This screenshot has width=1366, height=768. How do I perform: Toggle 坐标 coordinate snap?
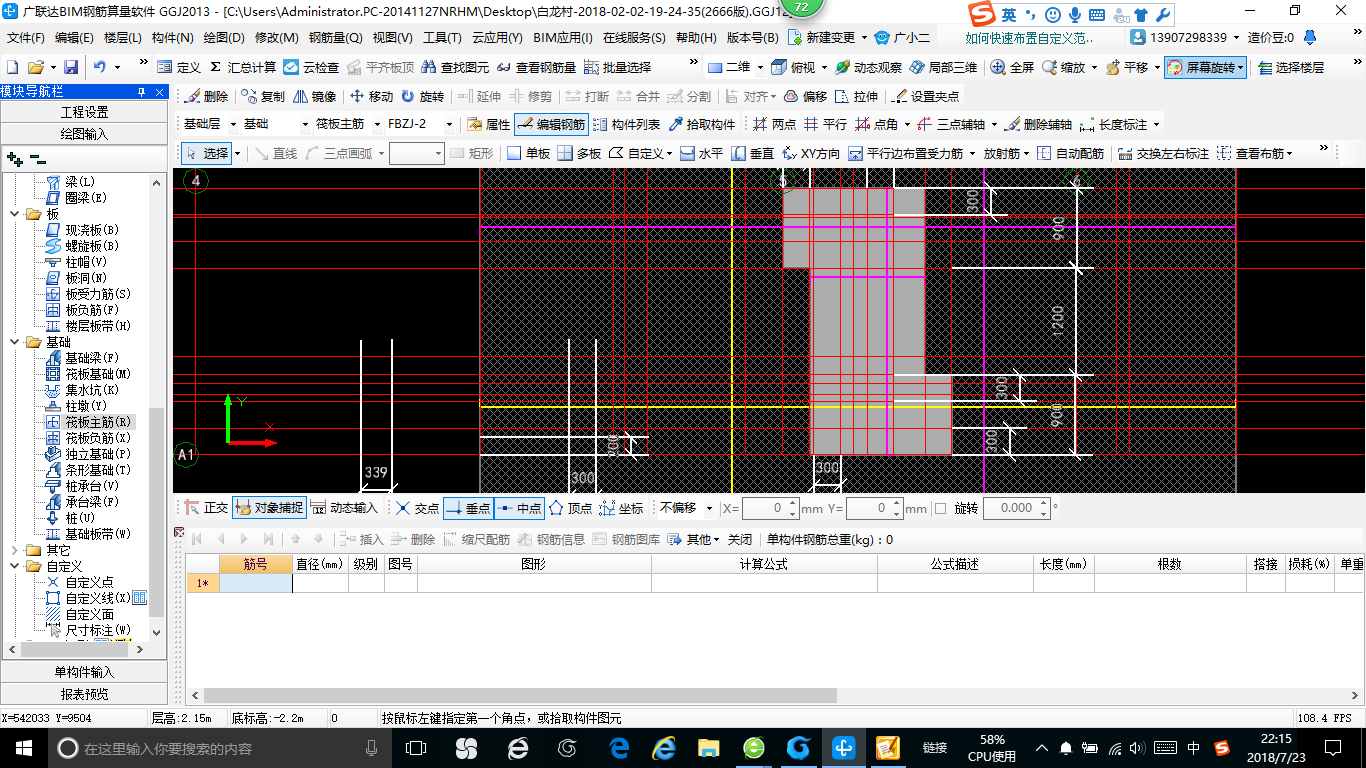621,508
